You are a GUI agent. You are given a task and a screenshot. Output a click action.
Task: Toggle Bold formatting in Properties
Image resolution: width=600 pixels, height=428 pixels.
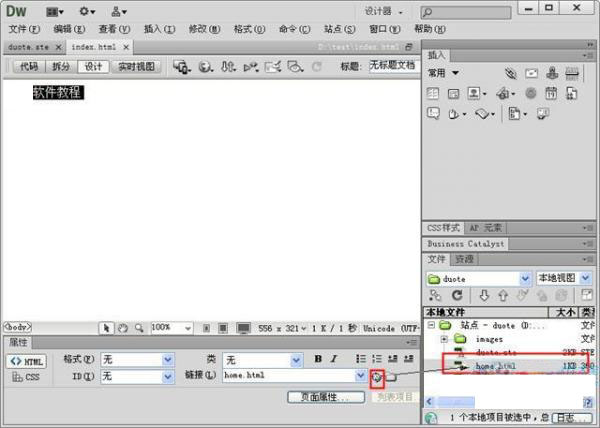point(318,359)
